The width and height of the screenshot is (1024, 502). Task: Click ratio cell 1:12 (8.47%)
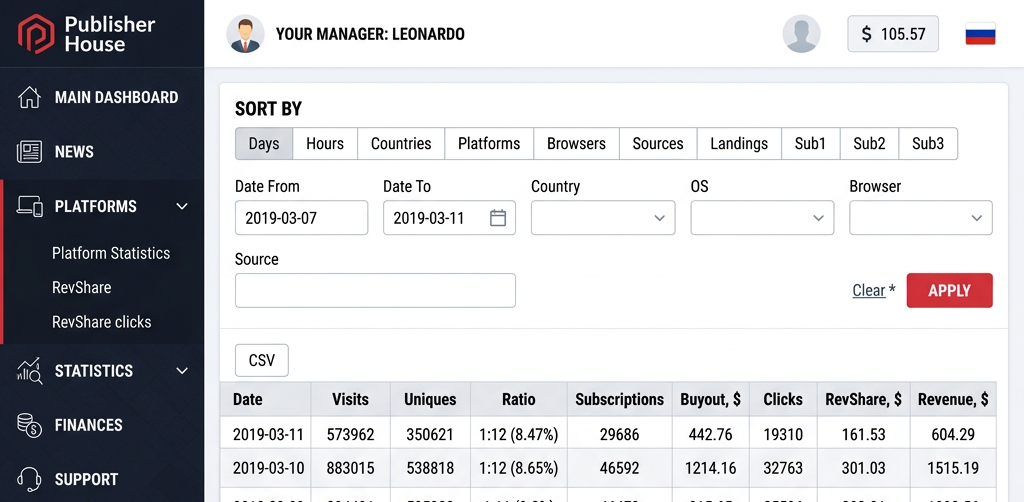(519, 434)
